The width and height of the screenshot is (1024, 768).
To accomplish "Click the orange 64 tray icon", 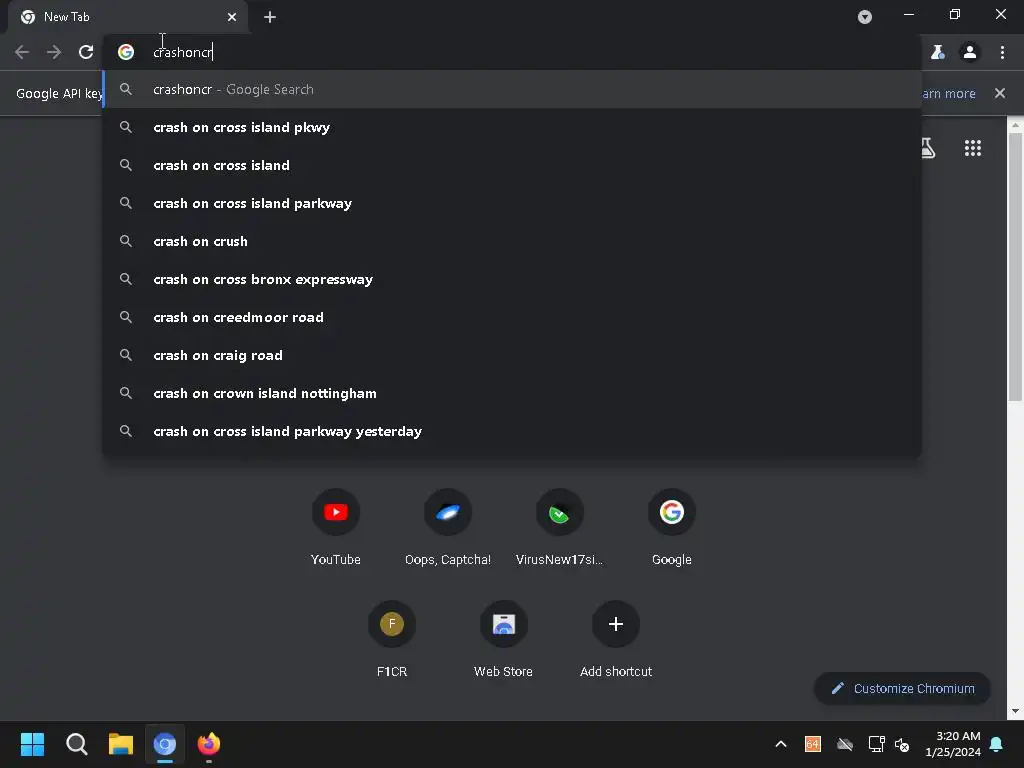I will [812, 744].
